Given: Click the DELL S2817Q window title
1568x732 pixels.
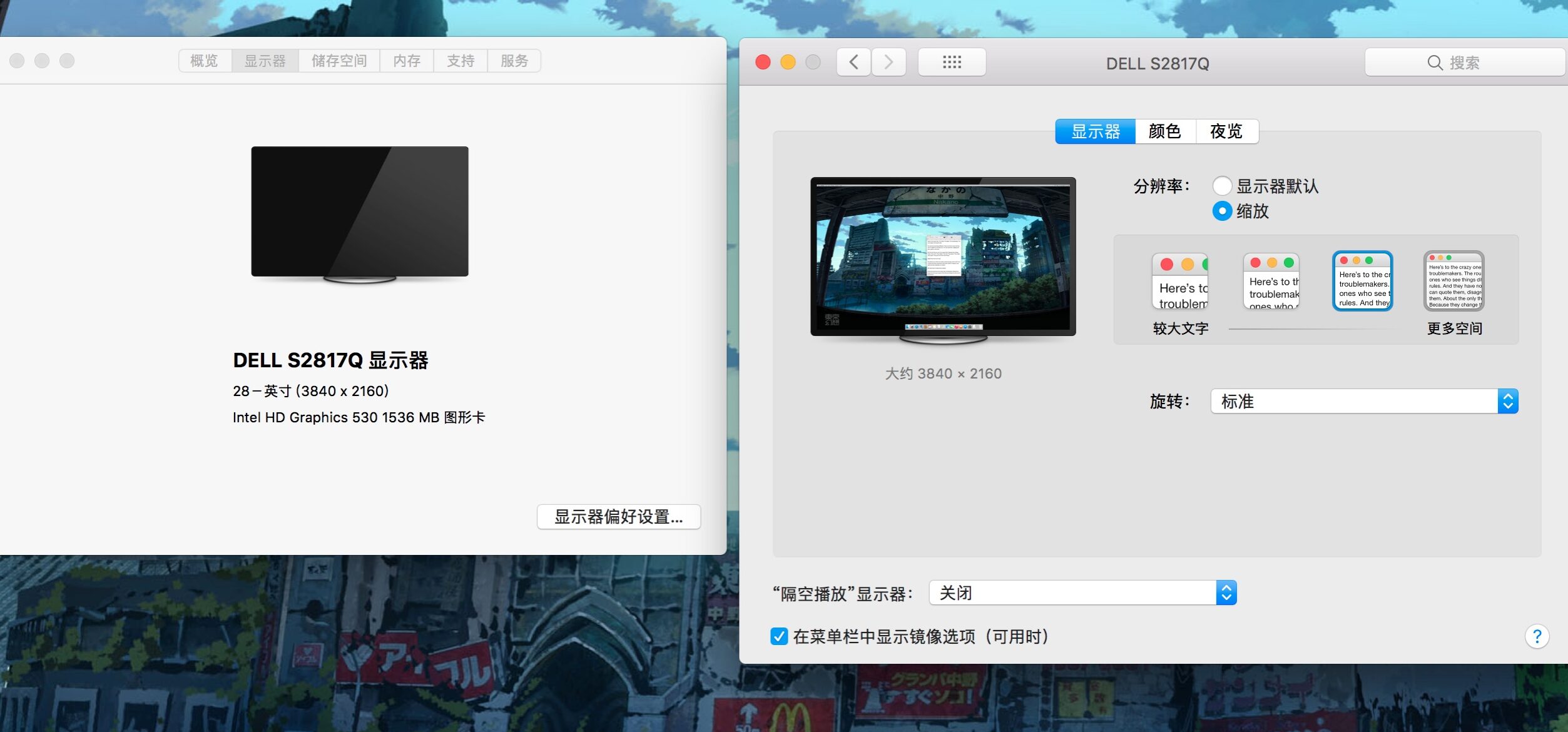Looking at the screenshot, I should tap(1158, 63).
